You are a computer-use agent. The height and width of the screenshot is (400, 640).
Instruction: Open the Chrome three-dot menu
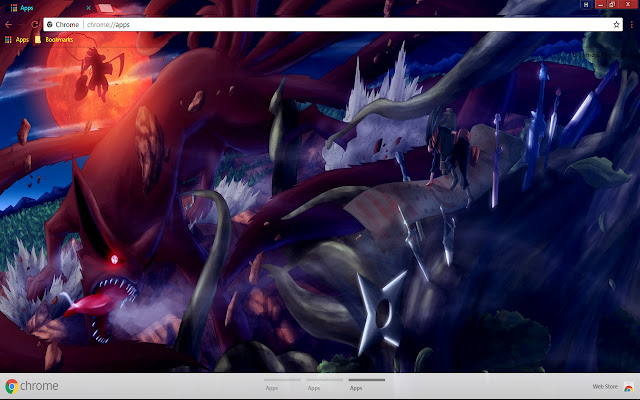click(631, 24)
